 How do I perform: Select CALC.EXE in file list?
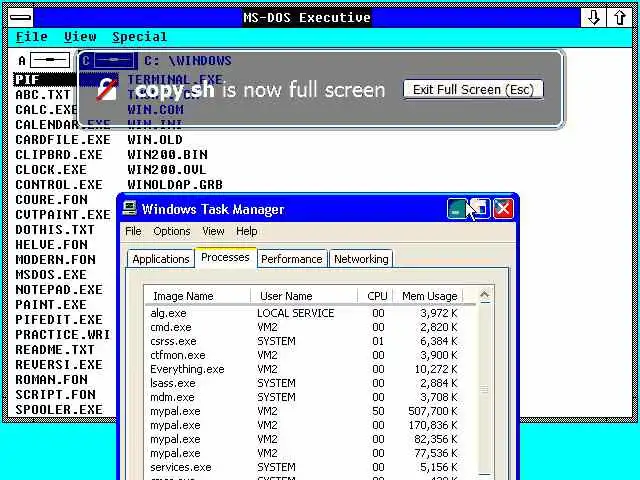(x=47, y=110)
